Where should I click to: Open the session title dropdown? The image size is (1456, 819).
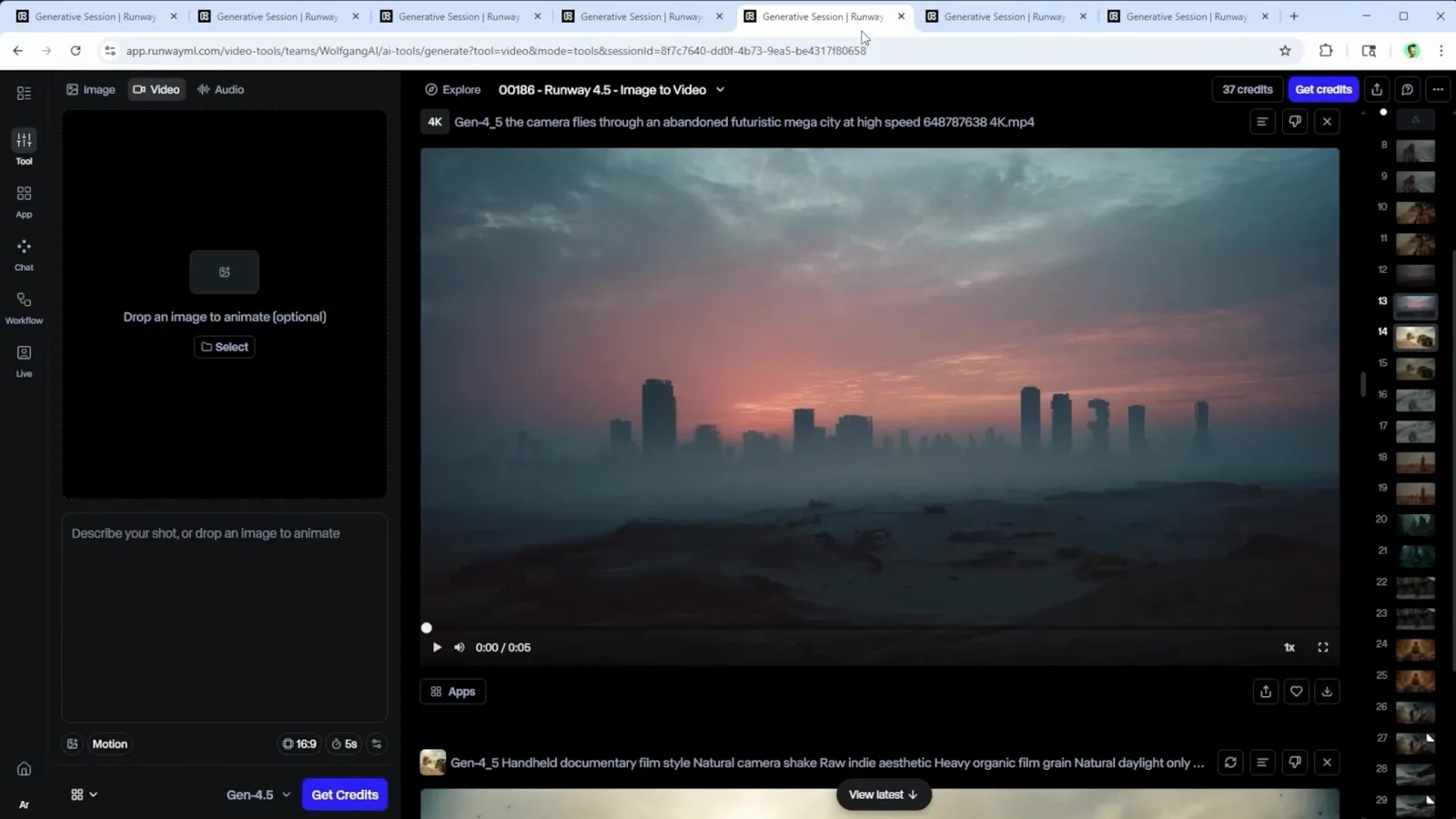click(x=721, y=89)
